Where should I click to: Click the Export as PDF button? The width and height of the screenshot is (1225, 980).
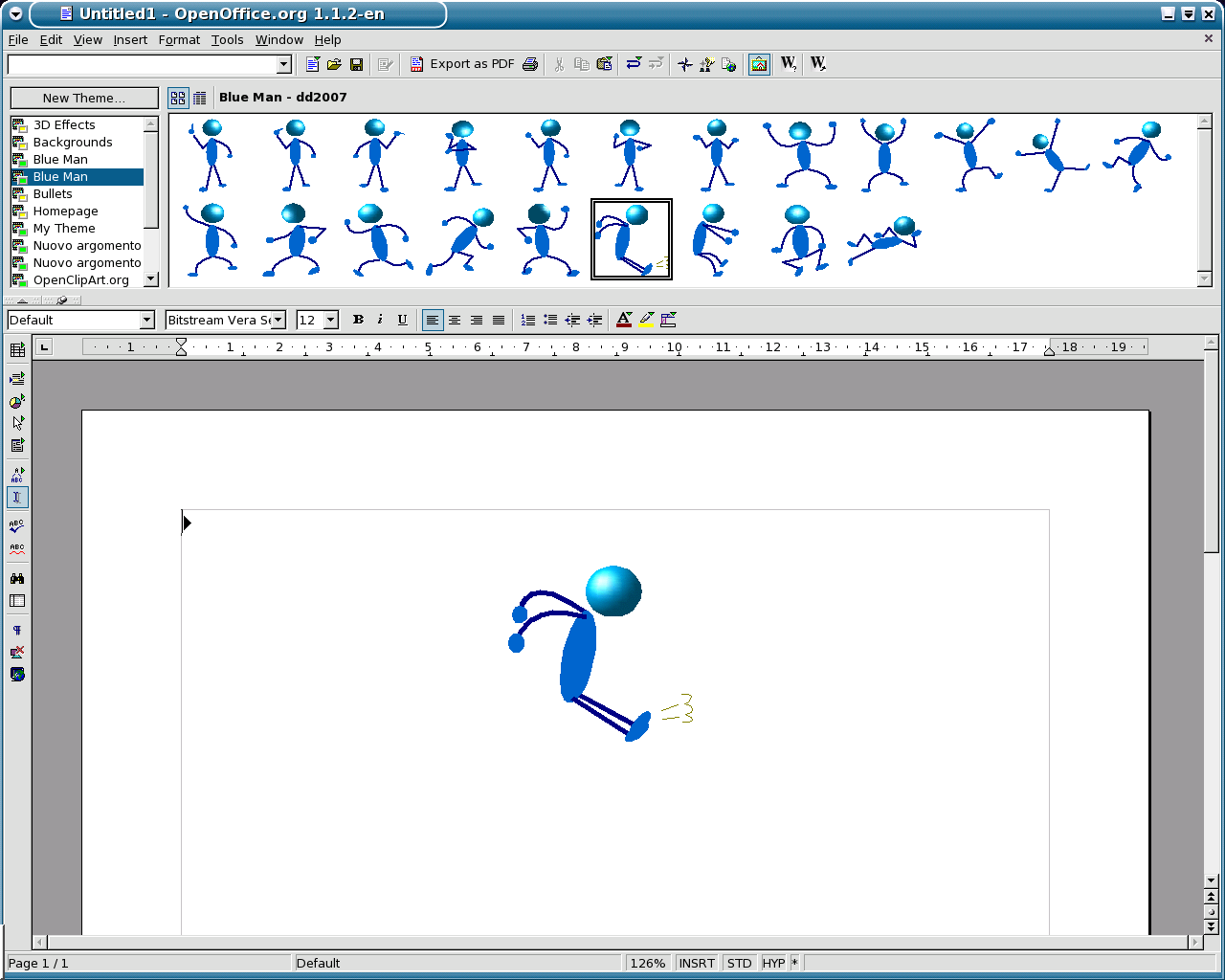462,64
